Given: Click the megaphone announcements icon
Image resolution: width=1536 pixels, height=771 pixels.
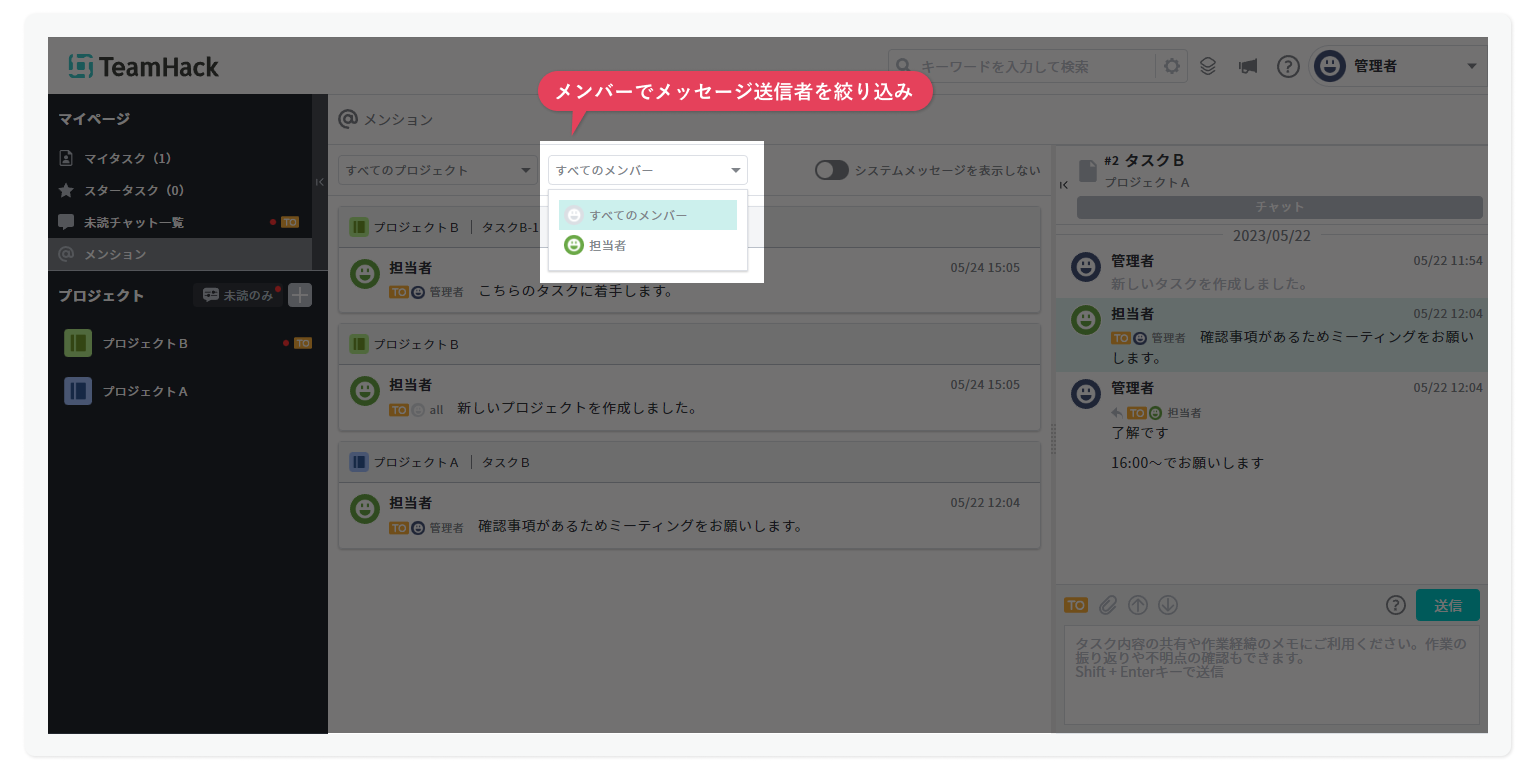Looking at the screenshot, I should click(1247, 67).
